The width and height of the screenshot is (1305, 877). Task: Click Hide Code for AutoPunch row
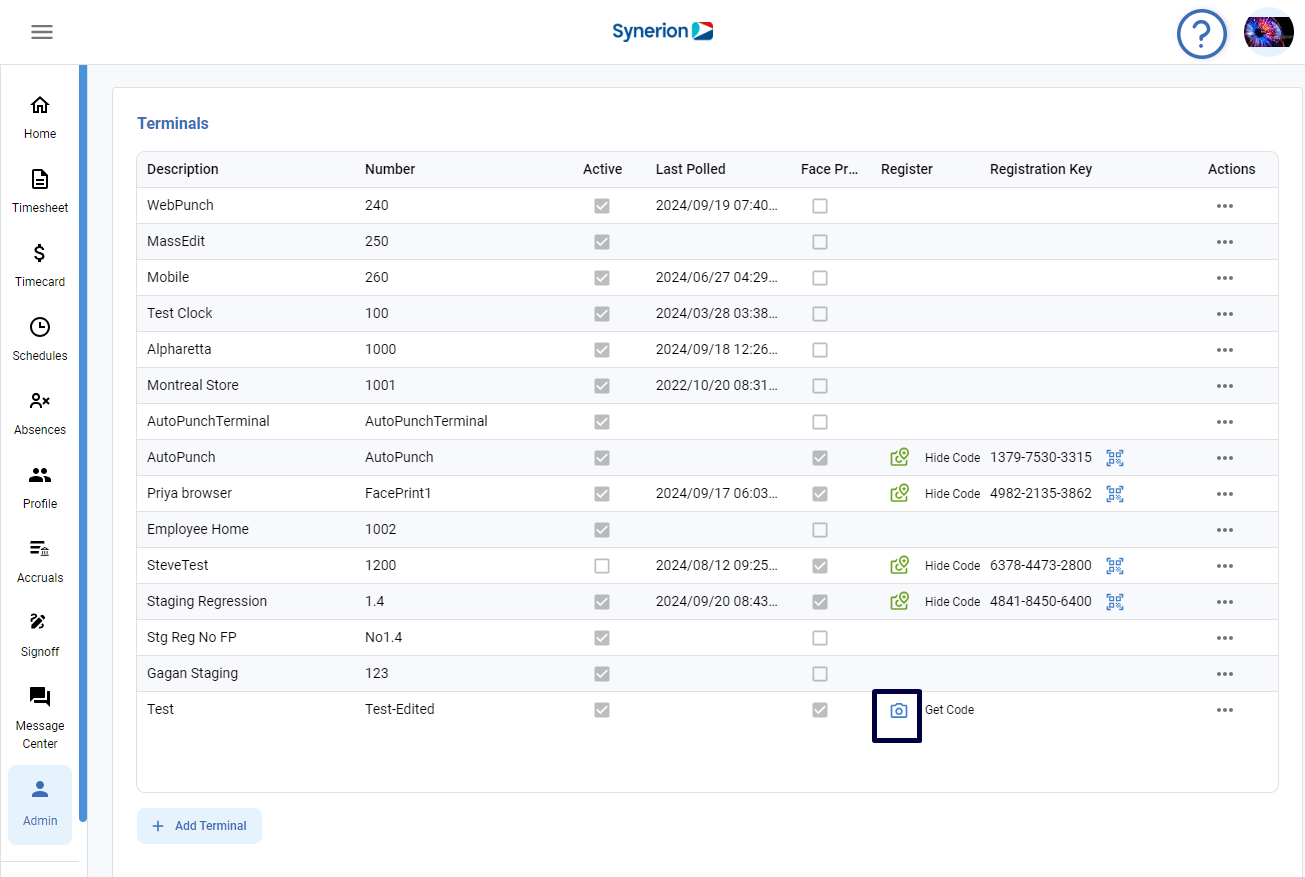point(952,458)
